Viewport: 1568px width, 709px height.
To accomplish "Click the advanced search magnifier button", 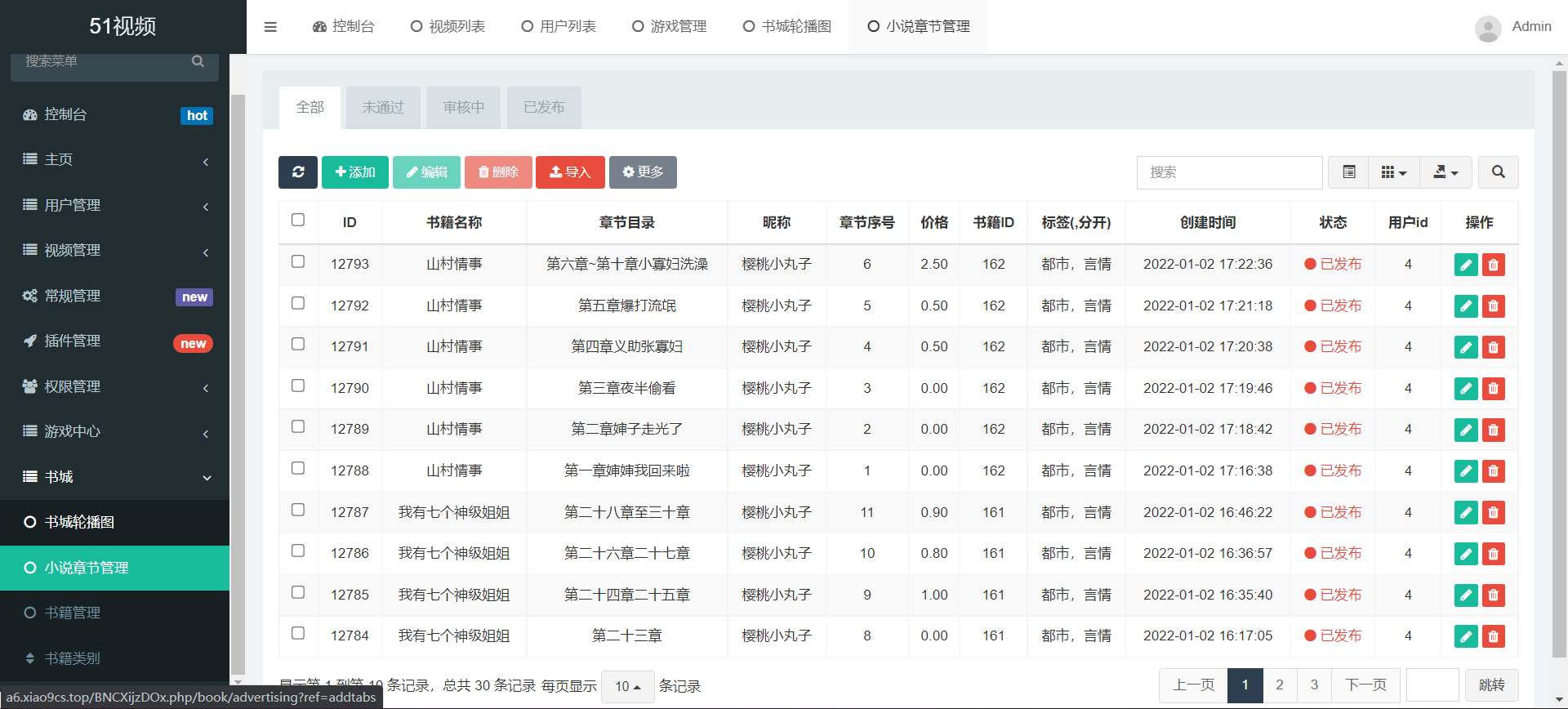I will click(x=1499, y=172).
